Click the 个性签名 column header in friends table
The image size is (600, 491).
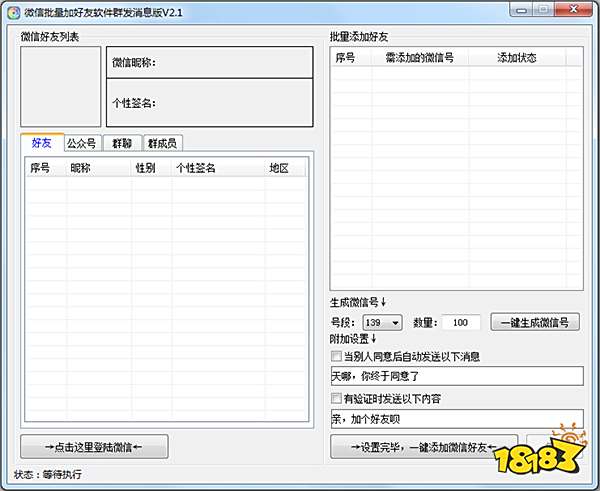[x=218, y=168]
